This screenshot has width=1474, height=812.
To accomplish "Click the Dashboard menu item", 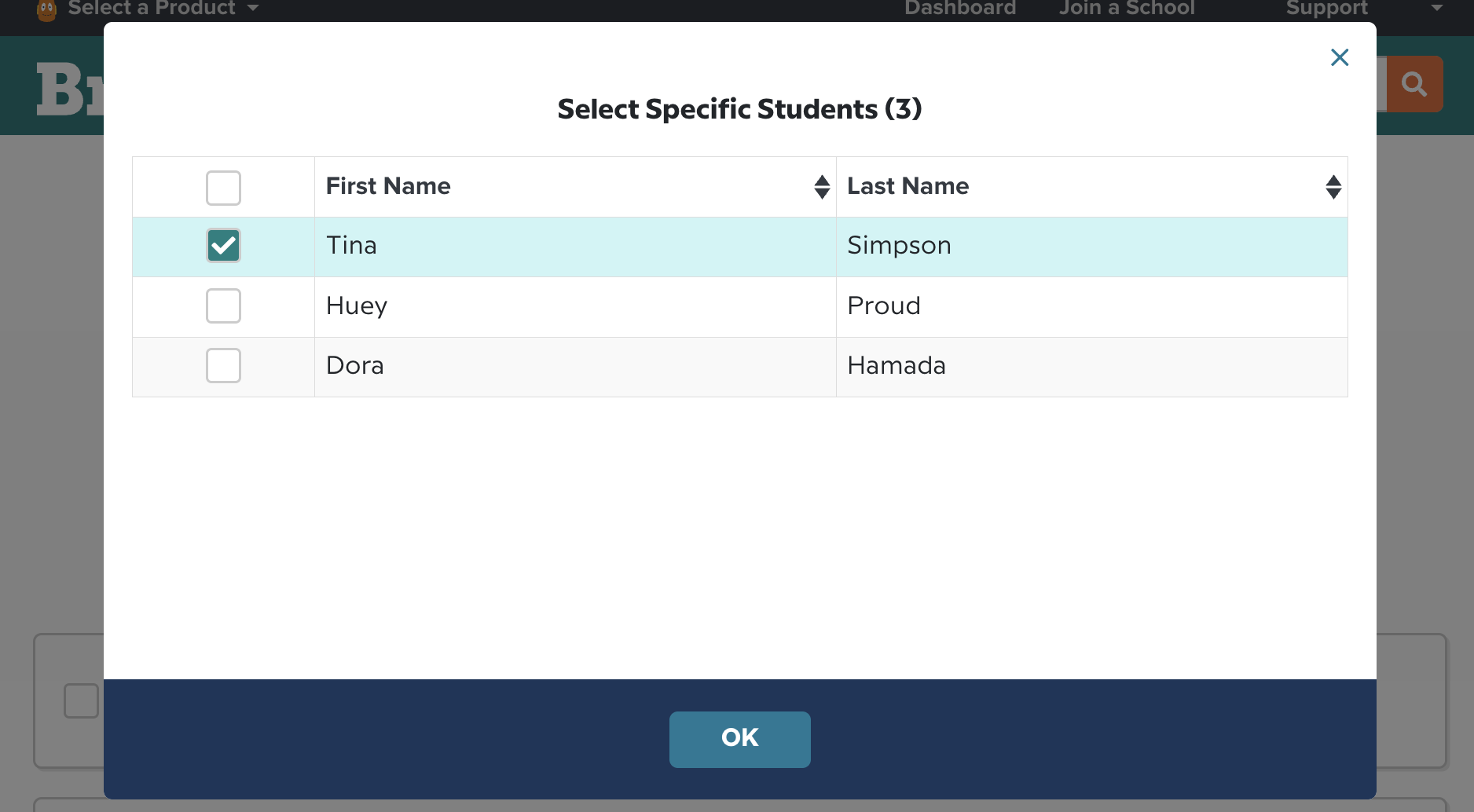I will click(x=960, y=9).
